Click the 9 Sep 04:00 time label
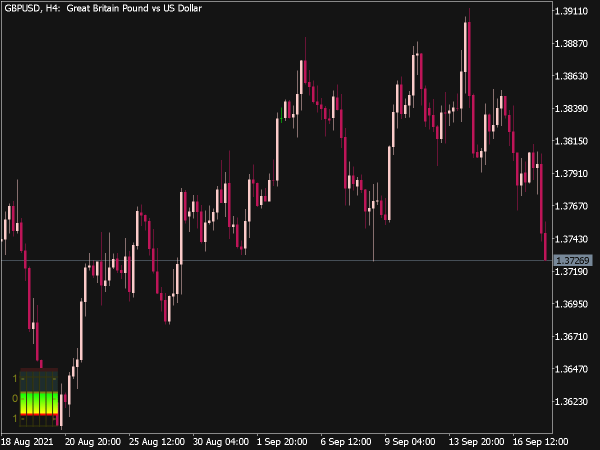 pos(410,442)
